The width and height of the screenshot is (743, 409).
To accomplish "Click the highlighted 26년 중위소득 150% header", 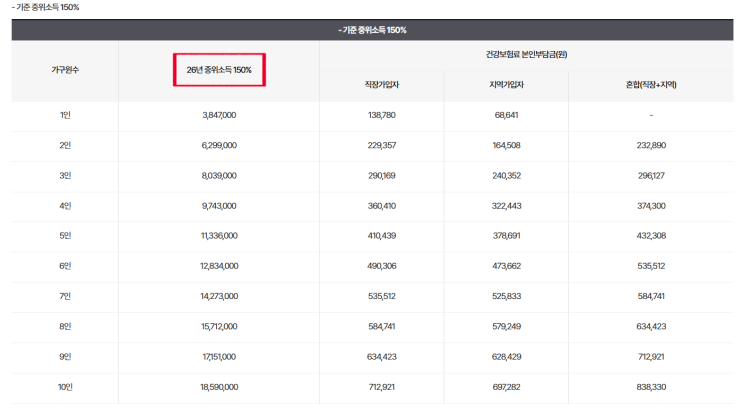I will pos(219,70).
